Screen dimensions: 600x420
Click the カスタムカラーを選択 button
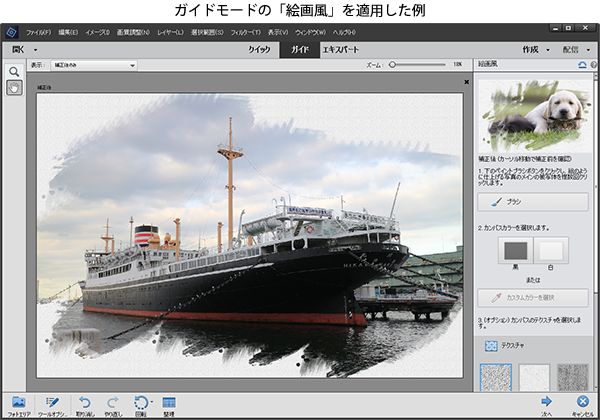click(533, 298)
